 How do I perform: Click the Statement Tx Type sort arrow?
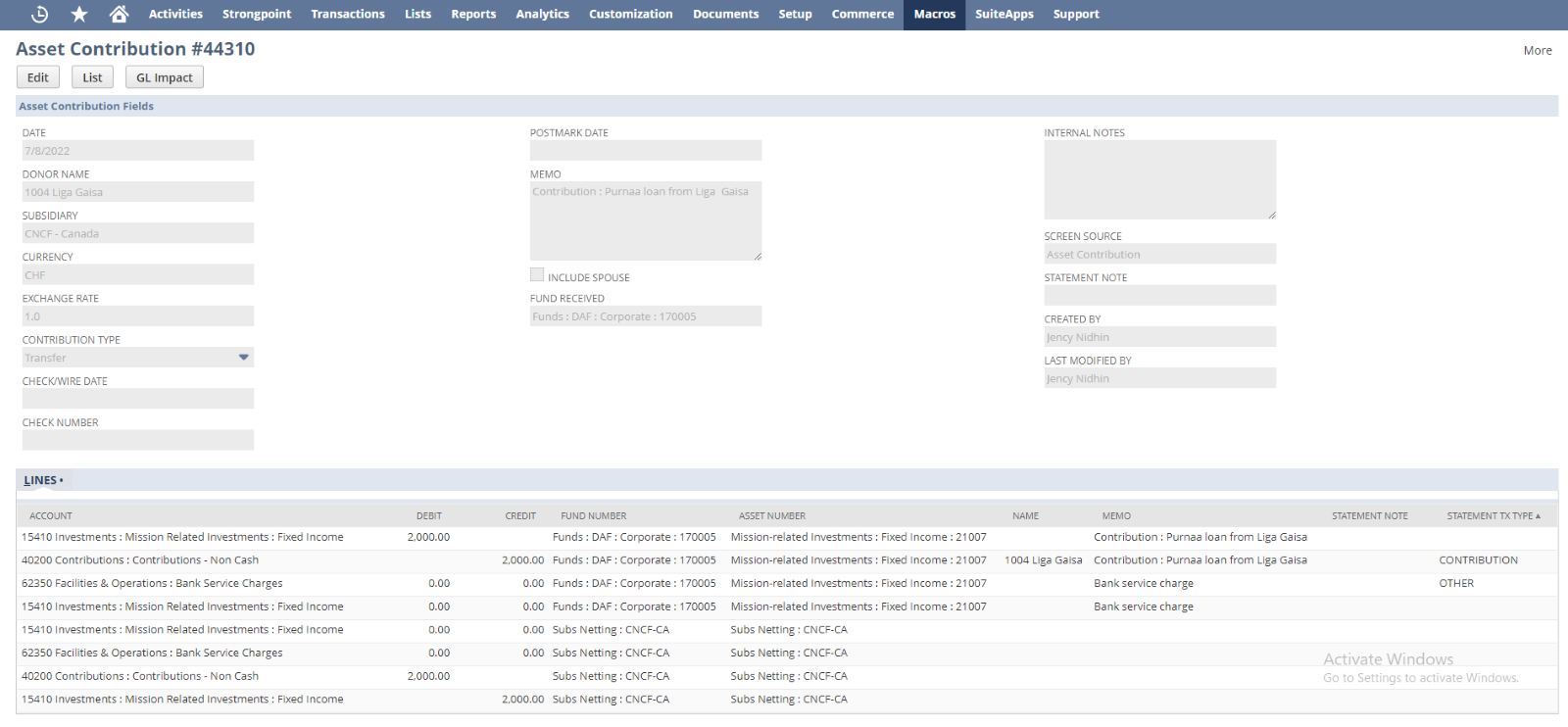[1538, 516]
